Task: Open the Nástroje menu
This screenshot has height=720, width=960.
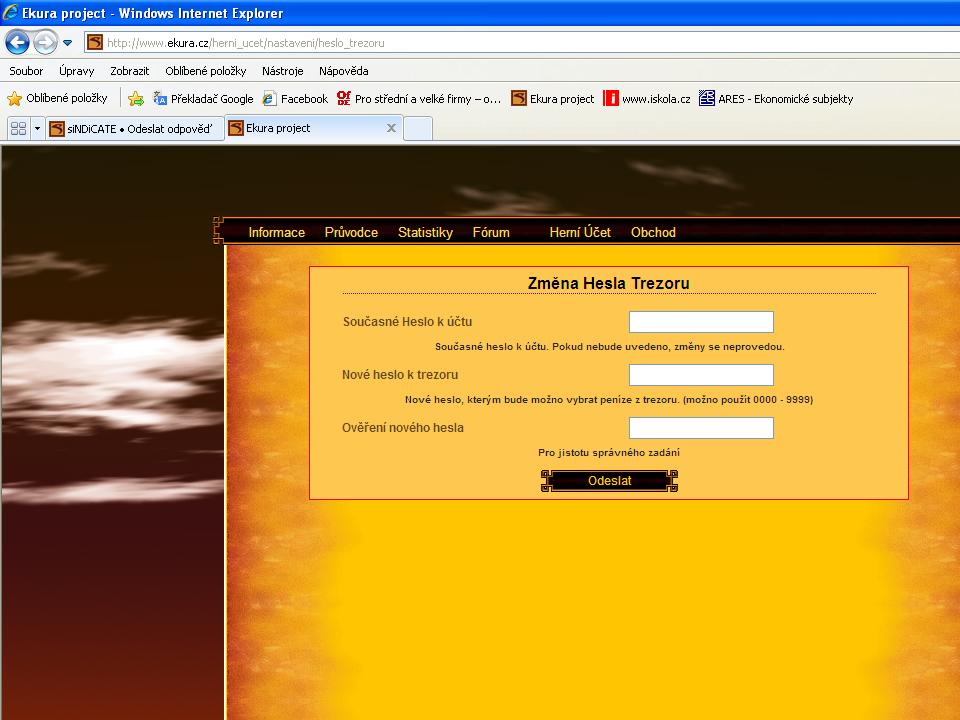Action: (x=282, y=71)
